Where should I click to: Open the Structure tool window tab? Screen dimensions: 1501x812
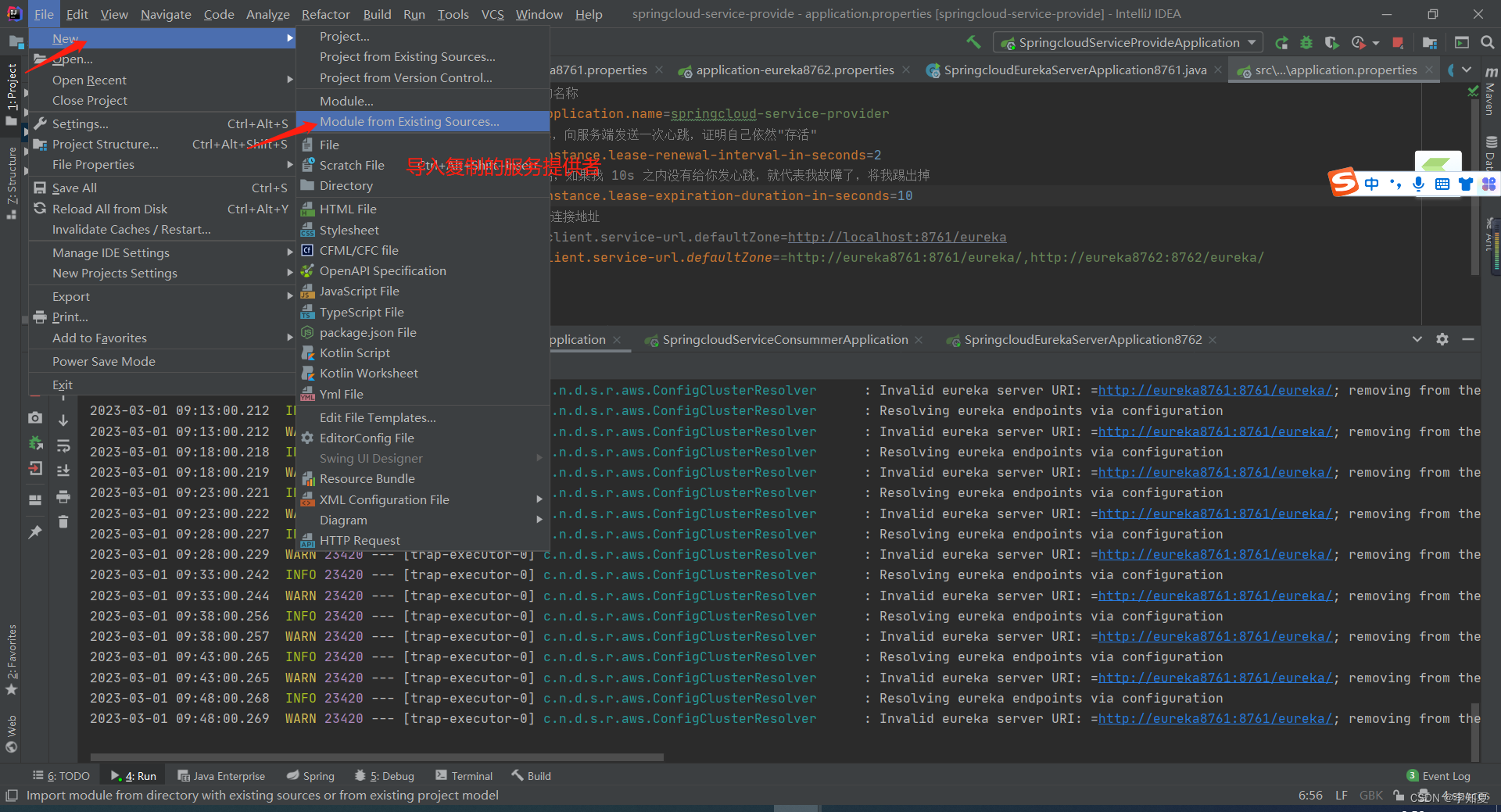(x=12, y=181)
